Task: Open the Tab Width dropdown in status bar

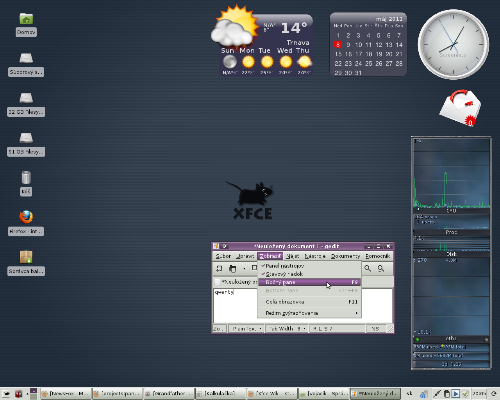Action: tap(287, 329)
